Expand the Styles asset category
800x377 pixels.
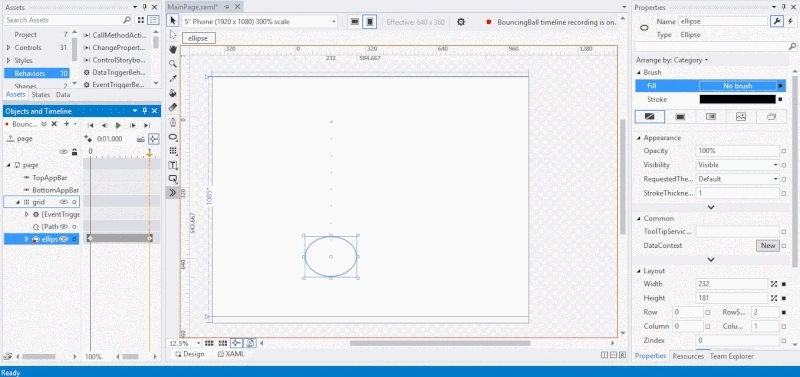(x=8, y=60)
